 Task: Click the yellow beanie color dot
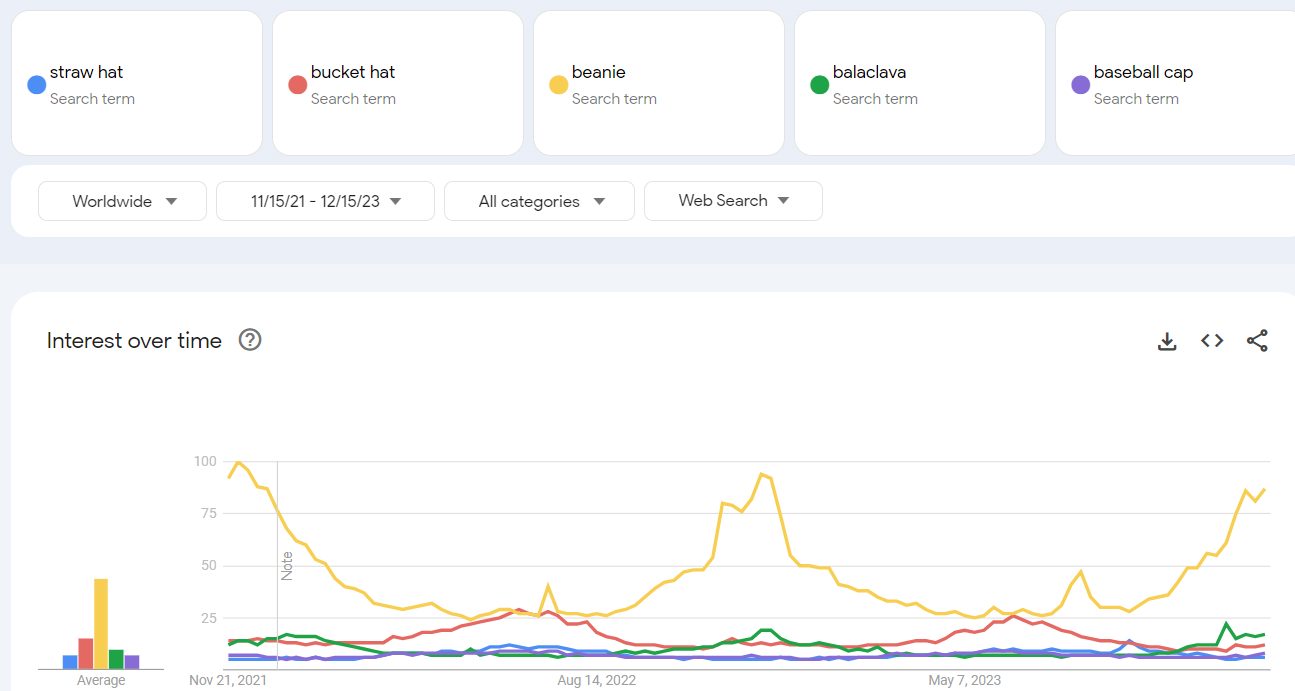click(x=558, y=85)
